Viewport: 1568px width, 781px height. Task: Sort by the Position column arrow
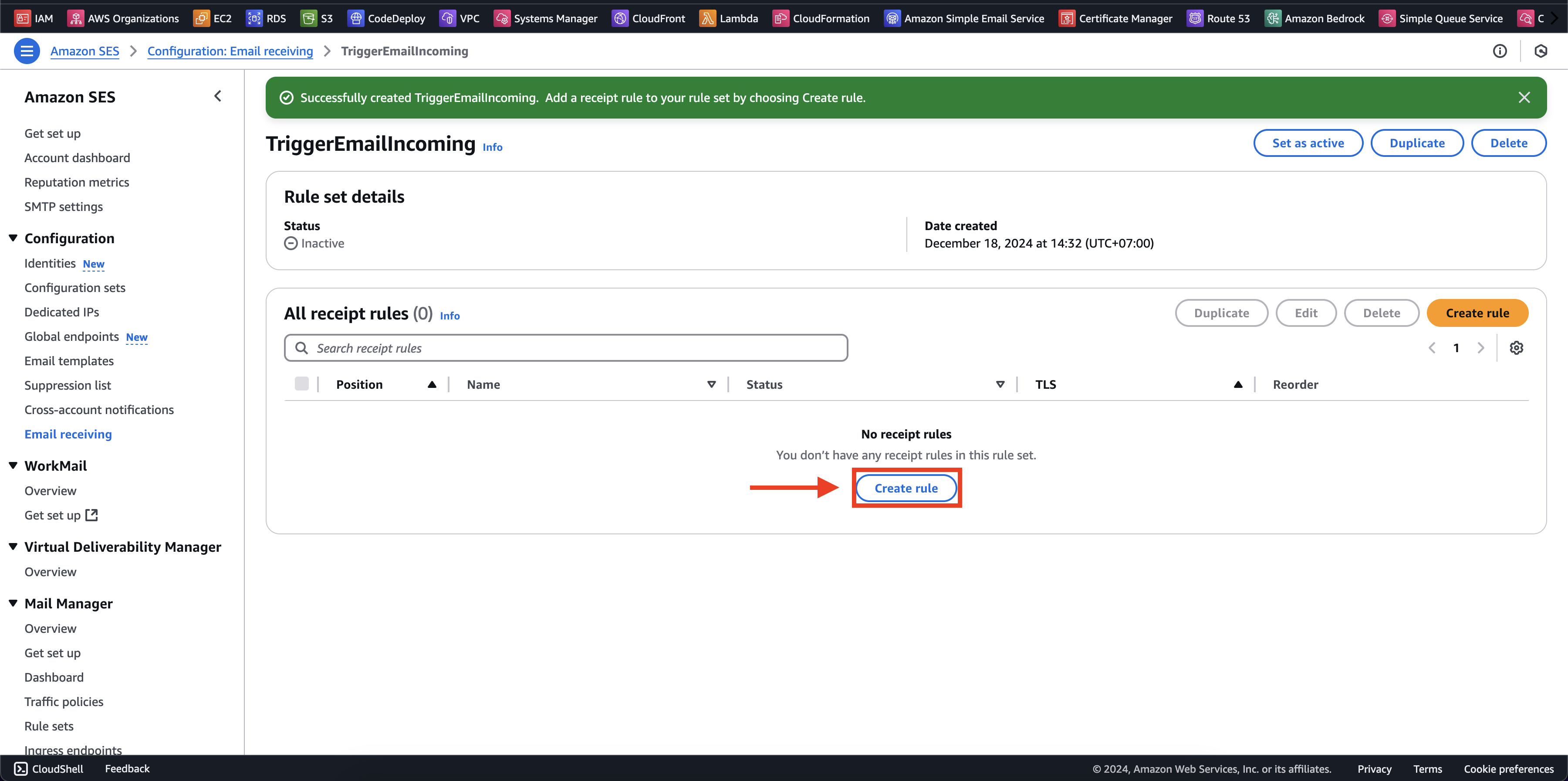[x=432, y=384]
